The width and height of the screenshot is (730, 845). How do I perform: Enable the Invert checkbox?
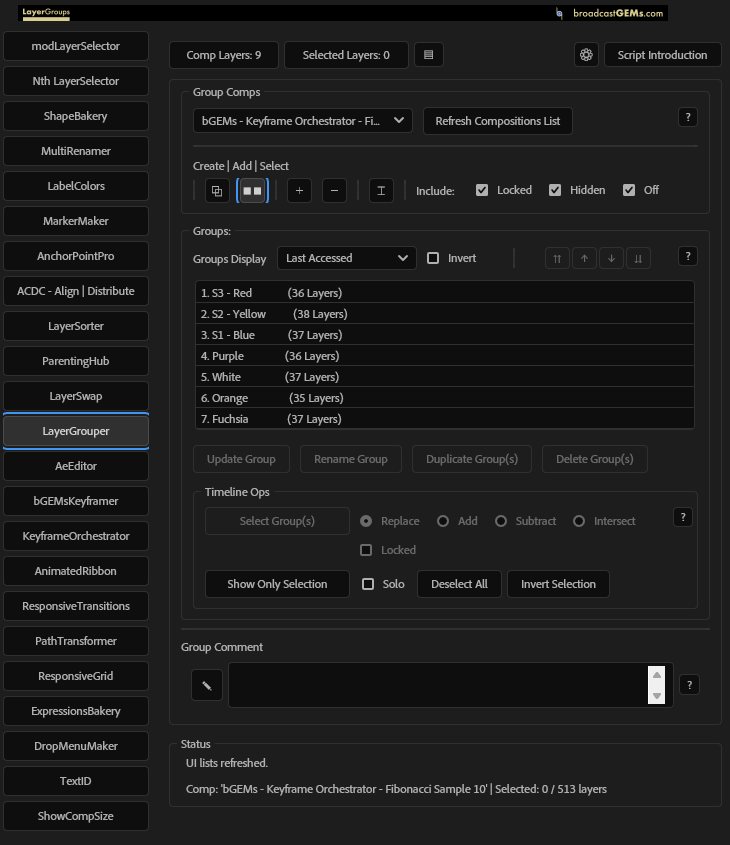(x=433, y=258)
